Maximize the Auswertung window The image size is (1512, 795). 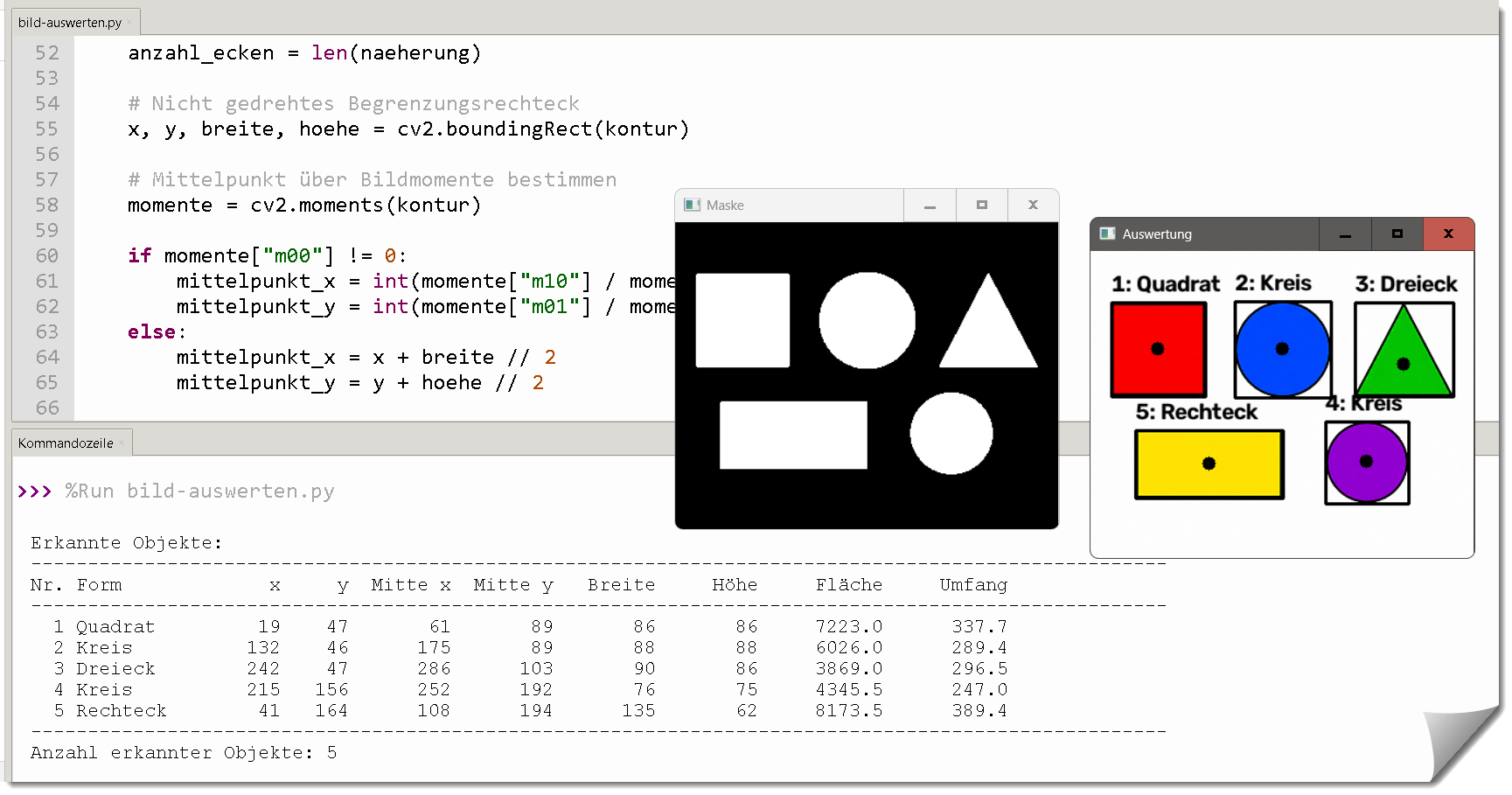click(1397, 234)
